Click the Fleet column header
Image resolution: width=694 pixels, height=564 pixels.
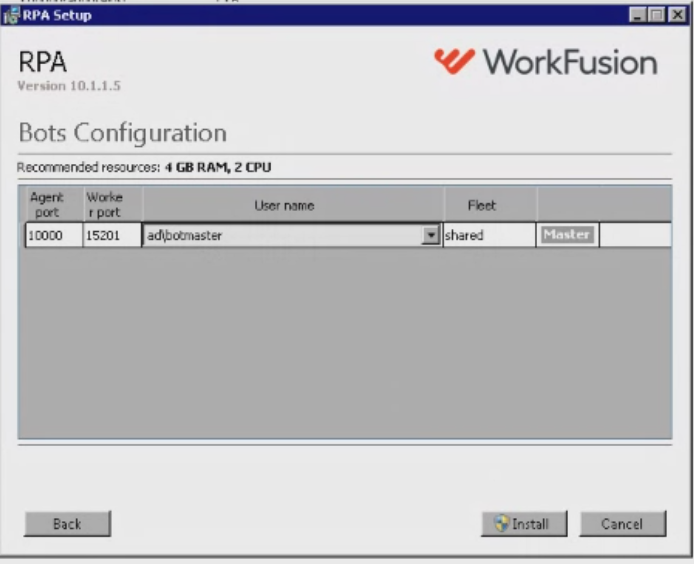(x=490, y=205)
